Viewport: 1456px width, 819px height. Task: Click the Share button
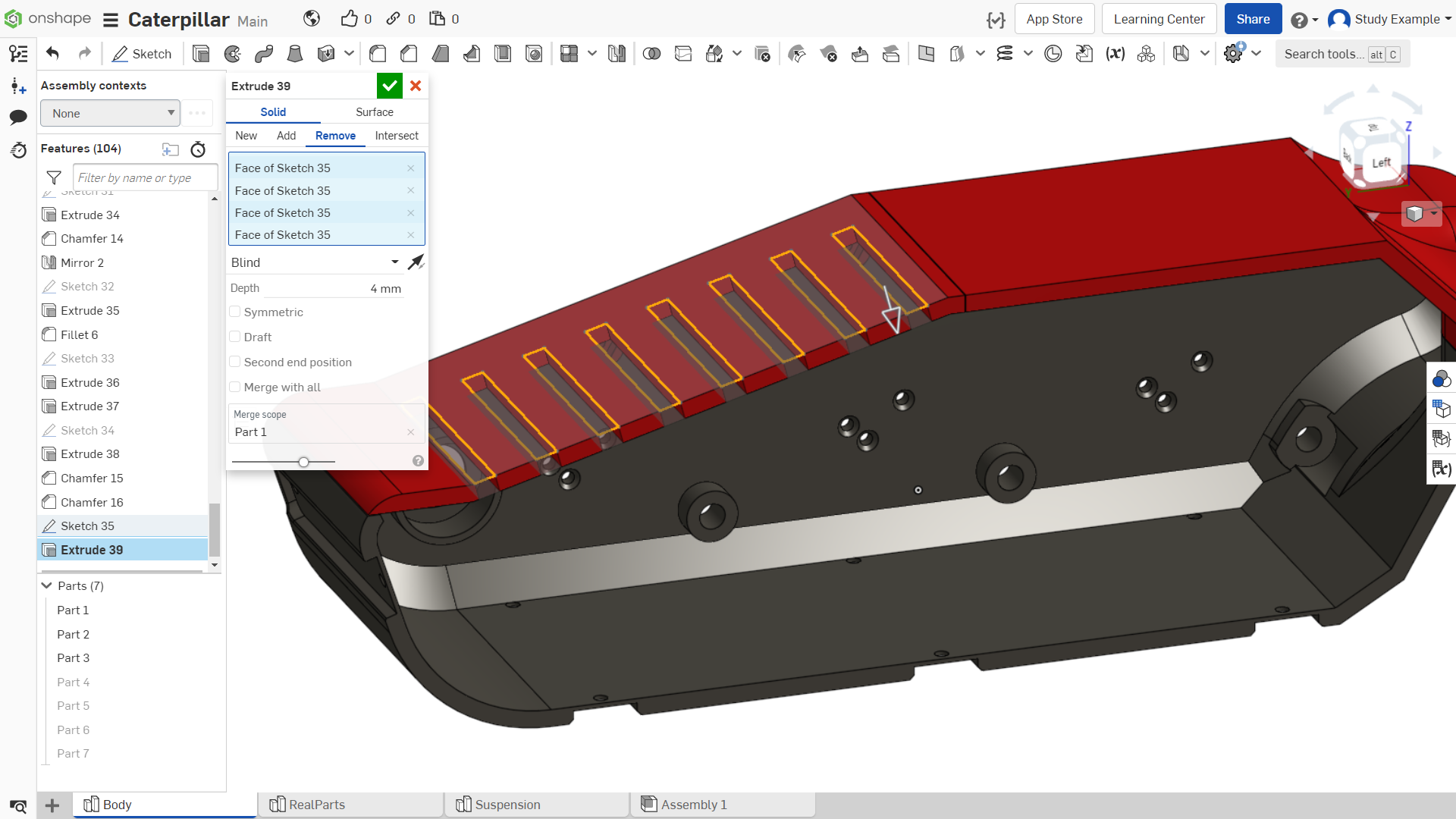tap(1253, 19)
